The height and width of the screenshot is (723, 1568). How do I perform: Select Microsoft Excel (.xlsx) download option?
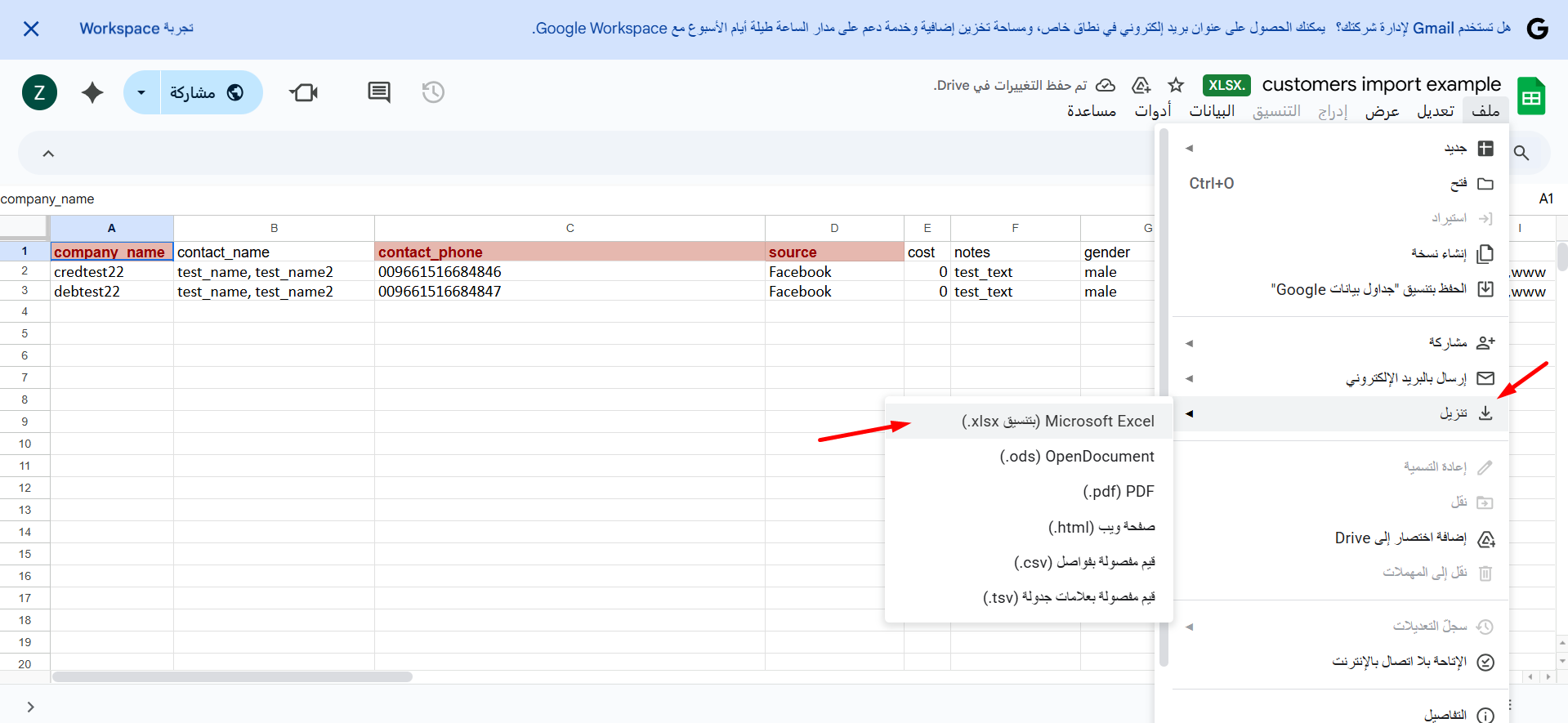(x=1057, y=421)
